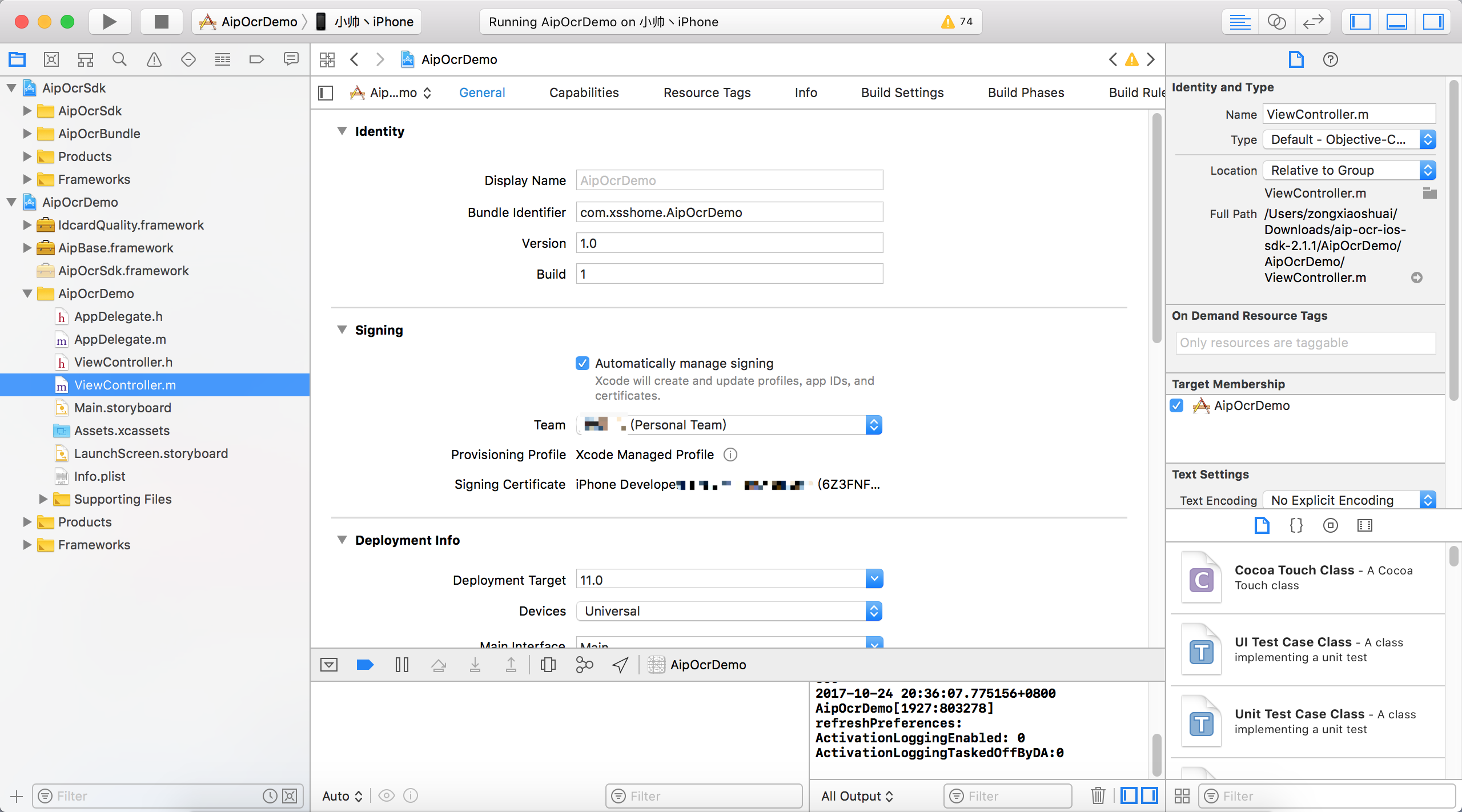The image size is (1462, 812).
Task: Open the All Output selector
Action: click(857, 796)
